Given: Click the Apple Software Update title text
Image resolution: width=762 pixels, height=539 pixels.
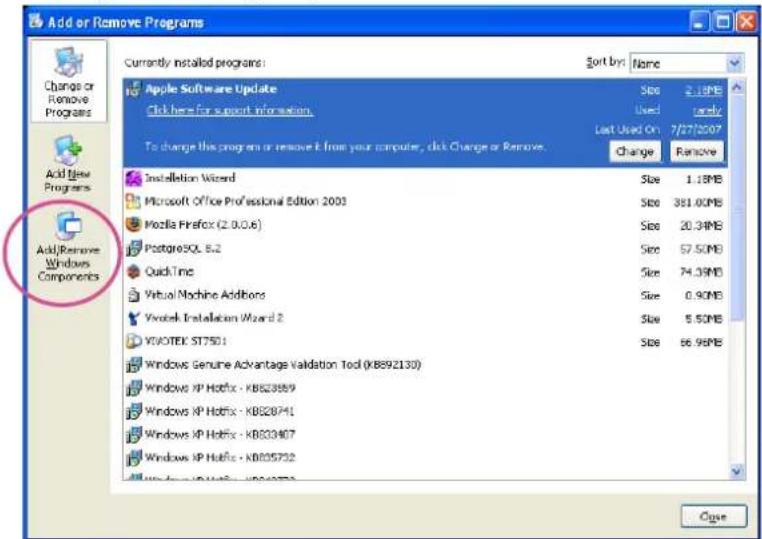Looking at the screenshot, I should [x=211, y=89].
